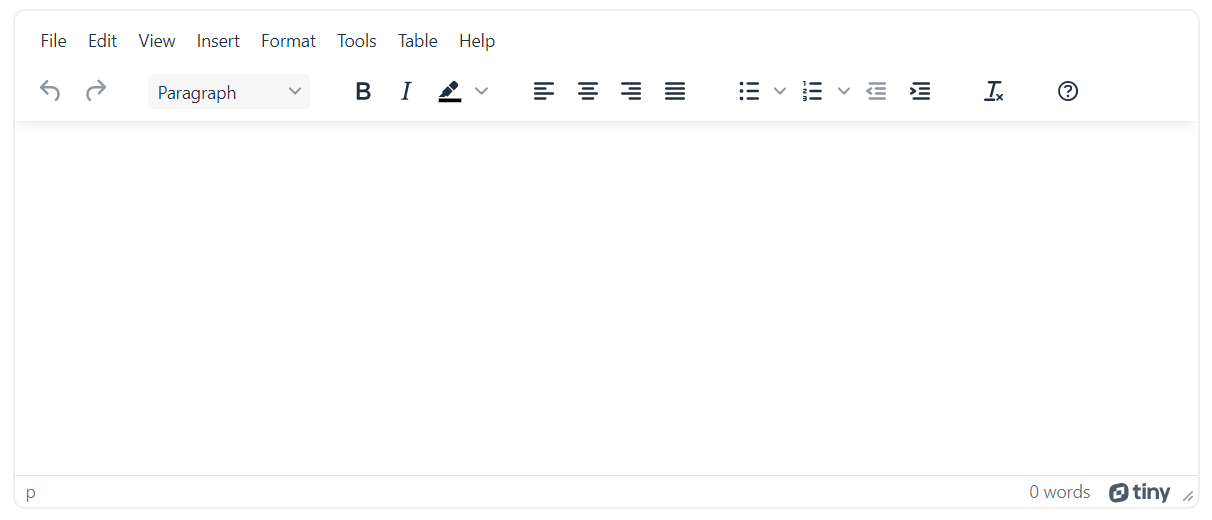
Task: Open the View menu
Action: (x=157, y=41)
